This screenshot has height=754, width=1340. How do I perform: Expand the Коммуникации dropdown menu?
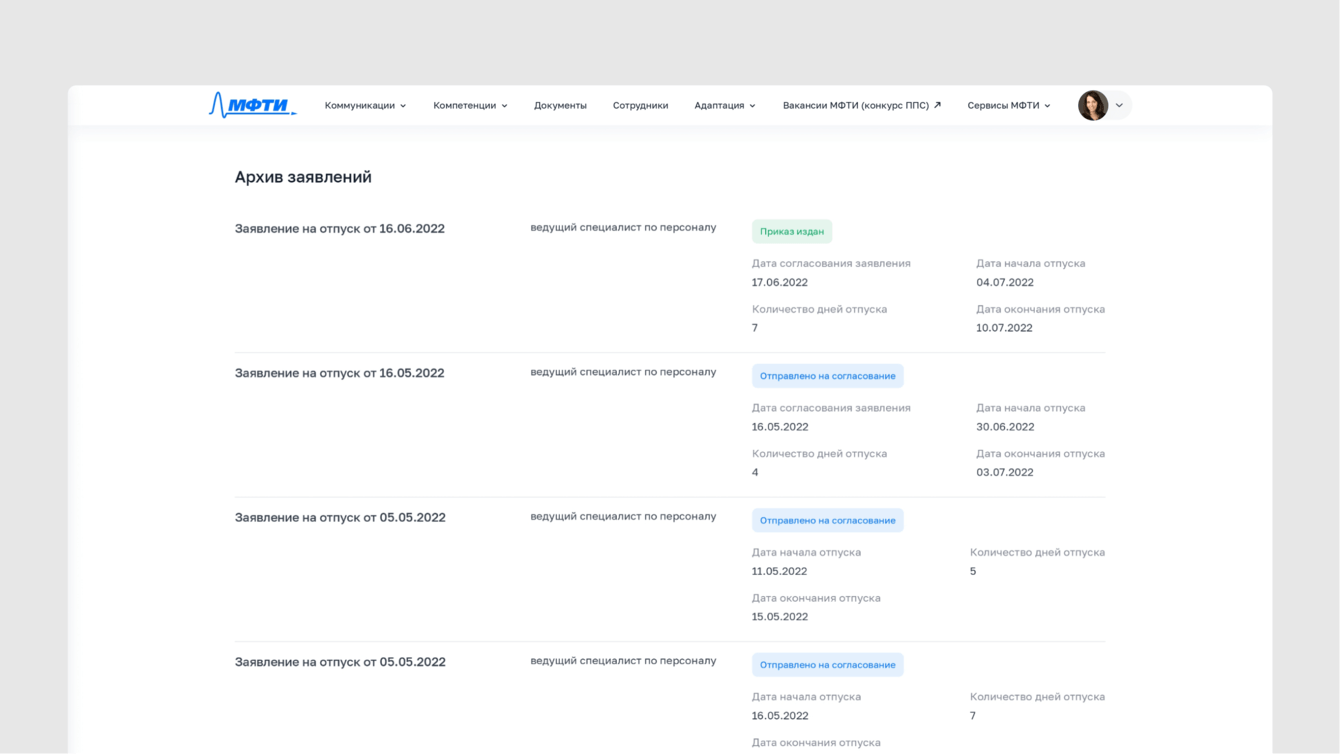click(x=365, y=105)
